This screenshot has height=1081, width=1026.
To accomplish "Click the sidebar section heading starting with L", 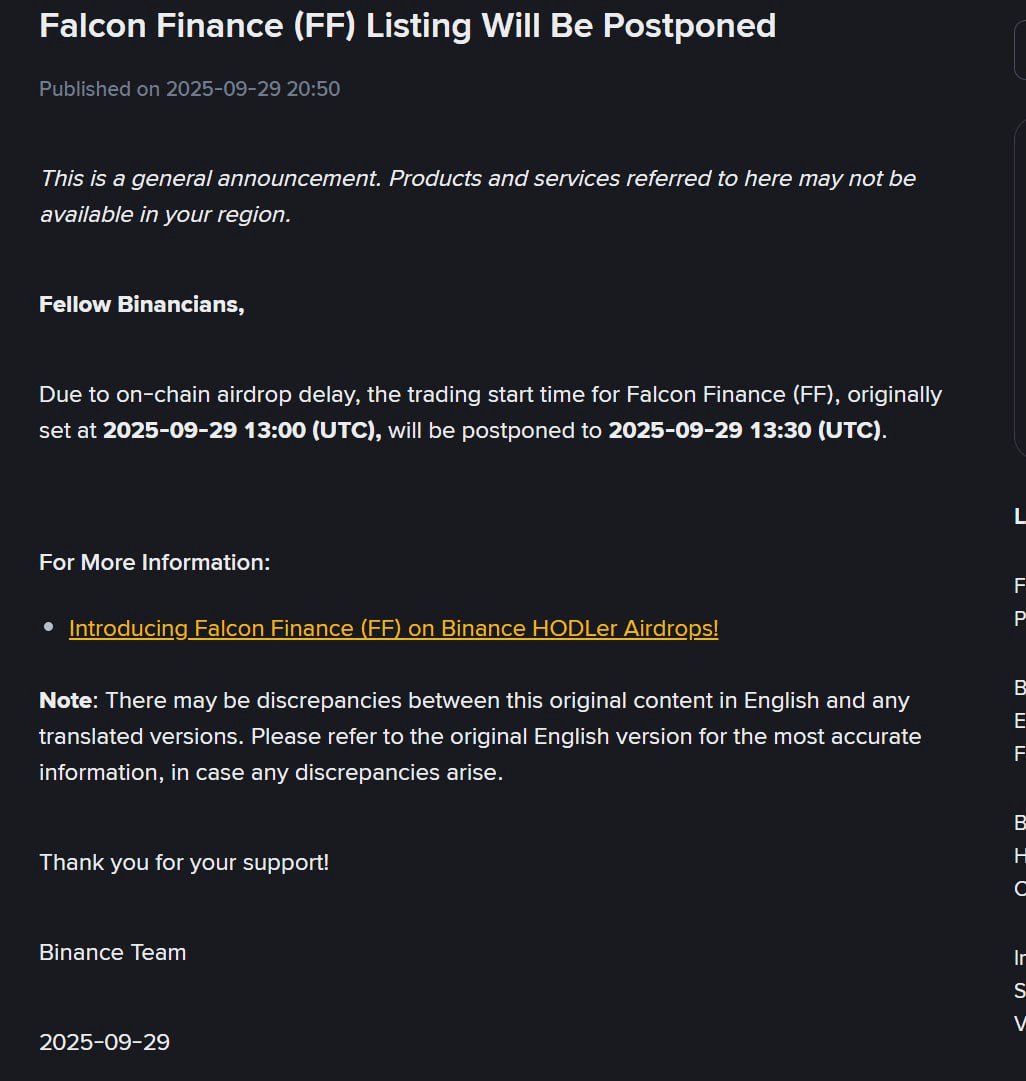I will point(1020,516).
